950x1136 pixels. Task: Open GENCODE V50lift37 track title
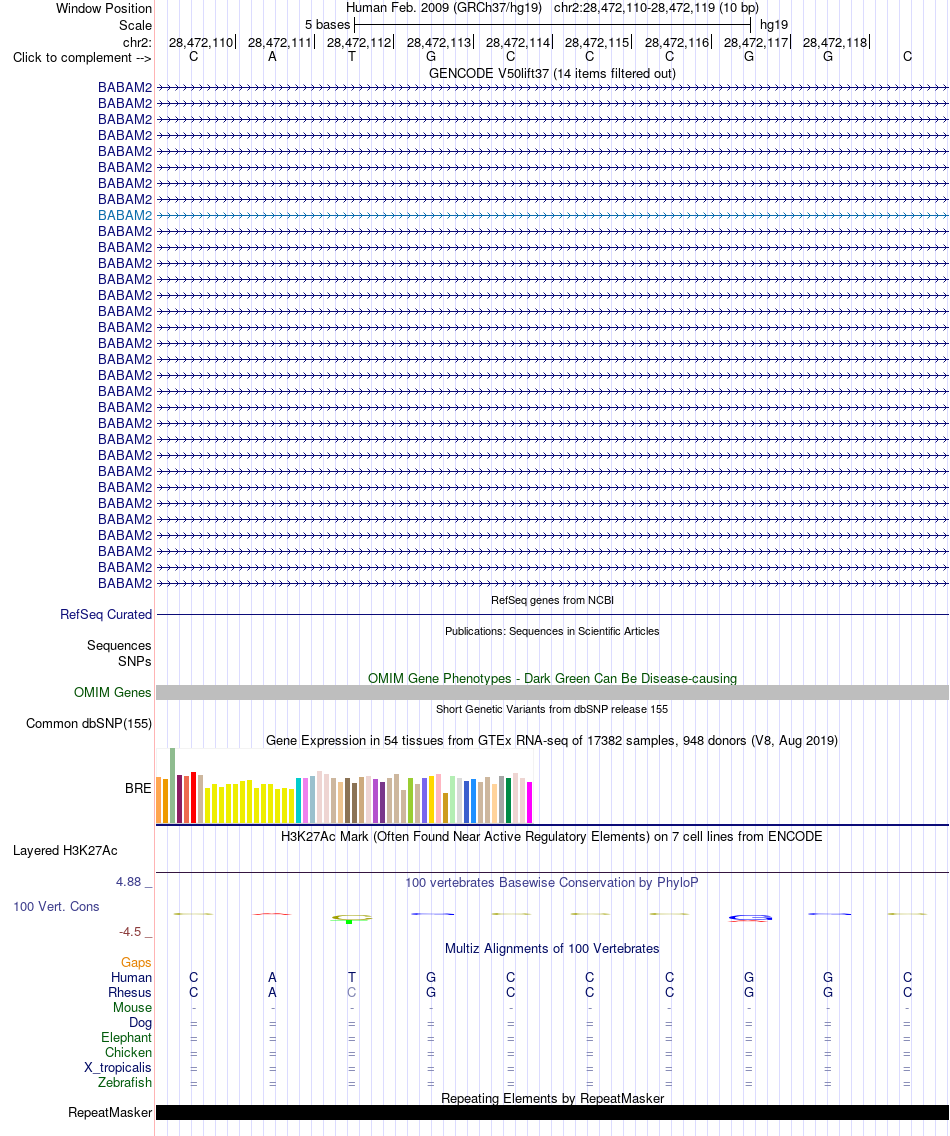[x=552, y=73]
